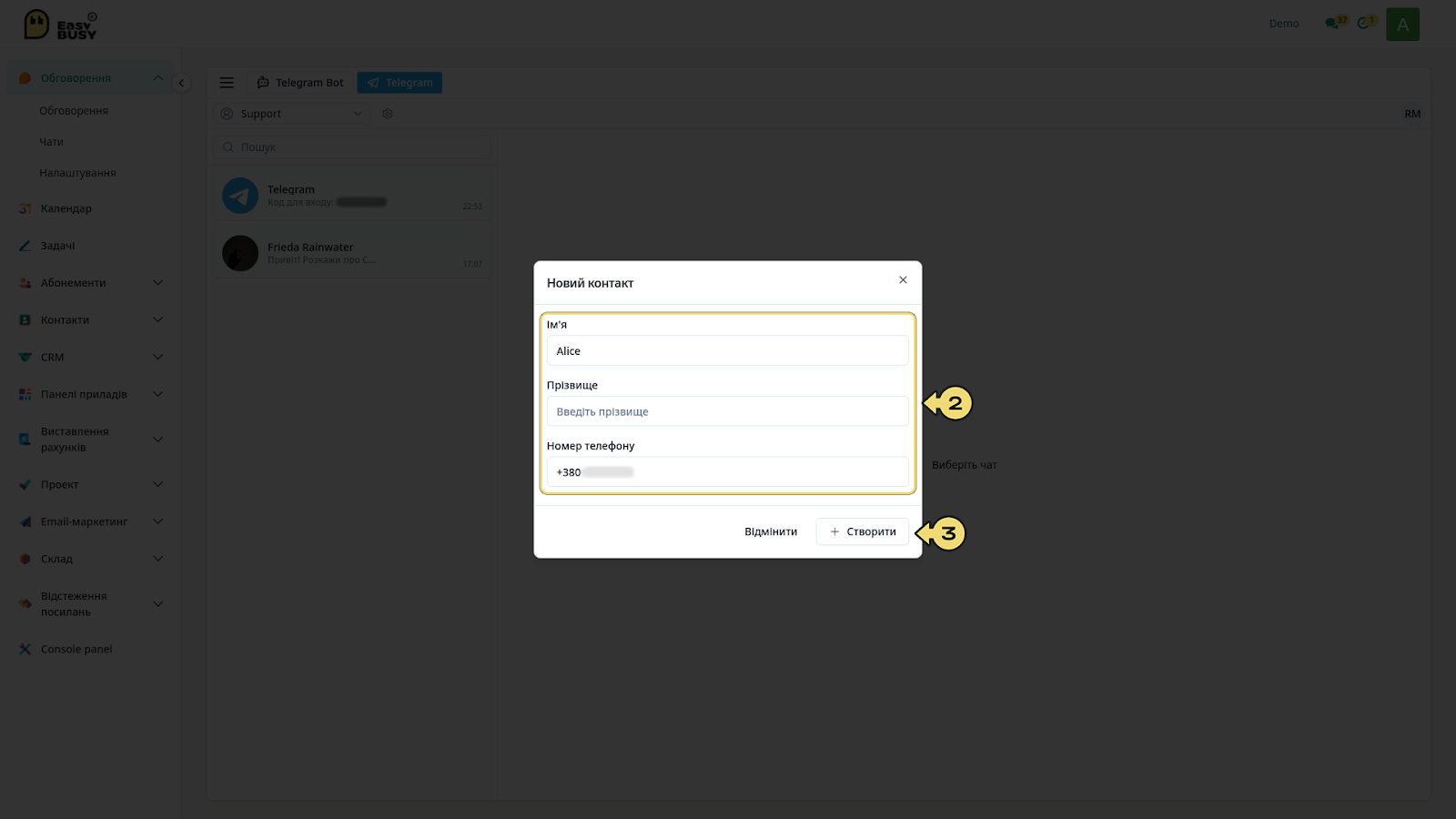Click Абонементи icon in sidebar
Image resolution: width=1456 pixels, height=819 pixels.
(x=25, y=283)
